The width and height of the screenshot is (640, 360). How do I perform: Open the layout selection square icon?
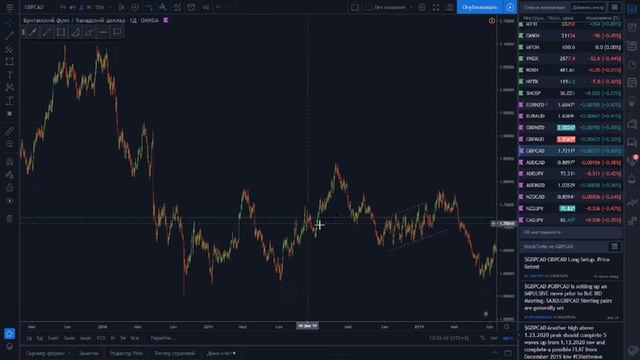355,7
